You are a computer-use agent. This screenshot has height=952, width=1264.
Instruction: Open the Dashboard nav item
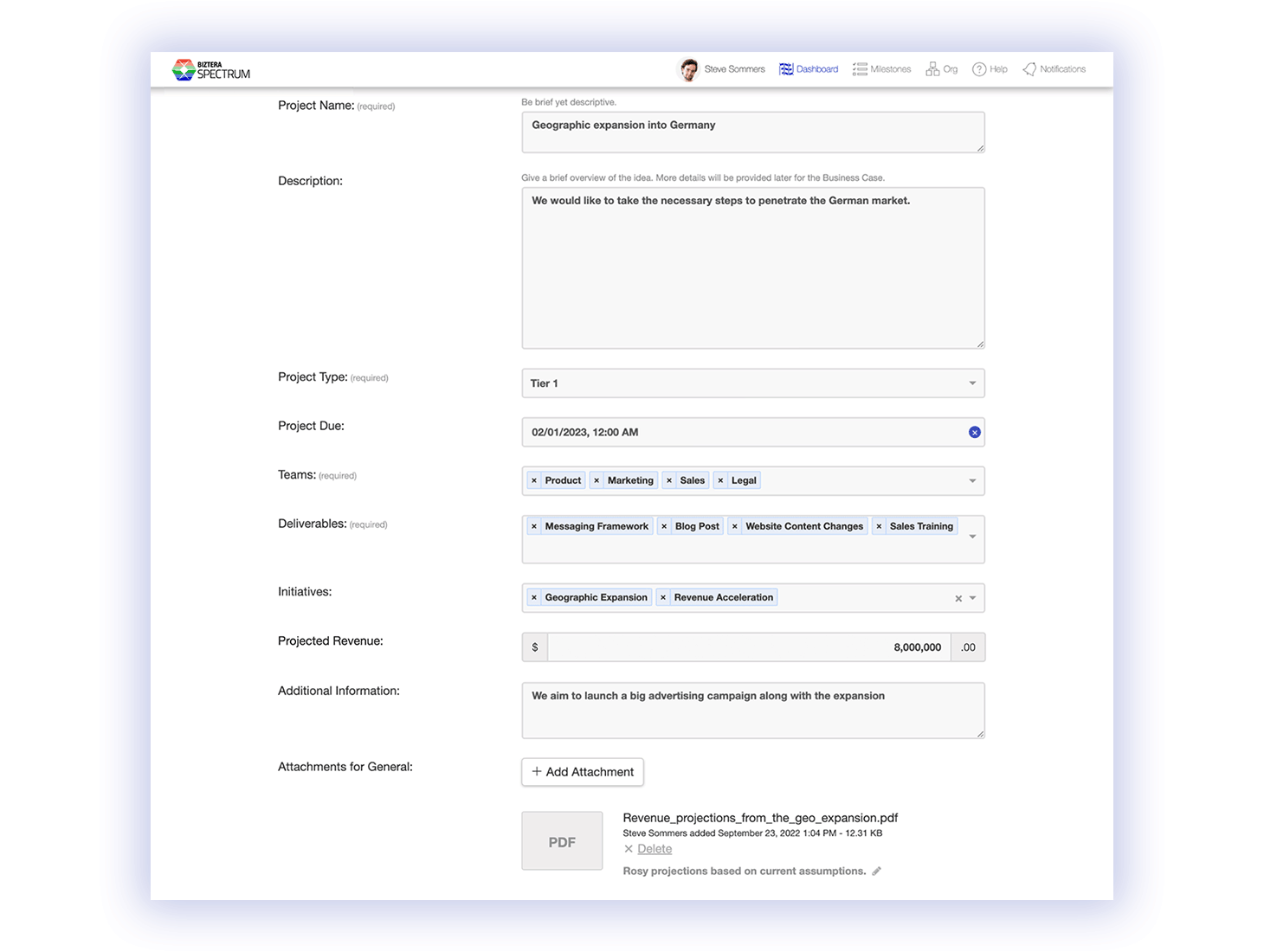(809, 69)
